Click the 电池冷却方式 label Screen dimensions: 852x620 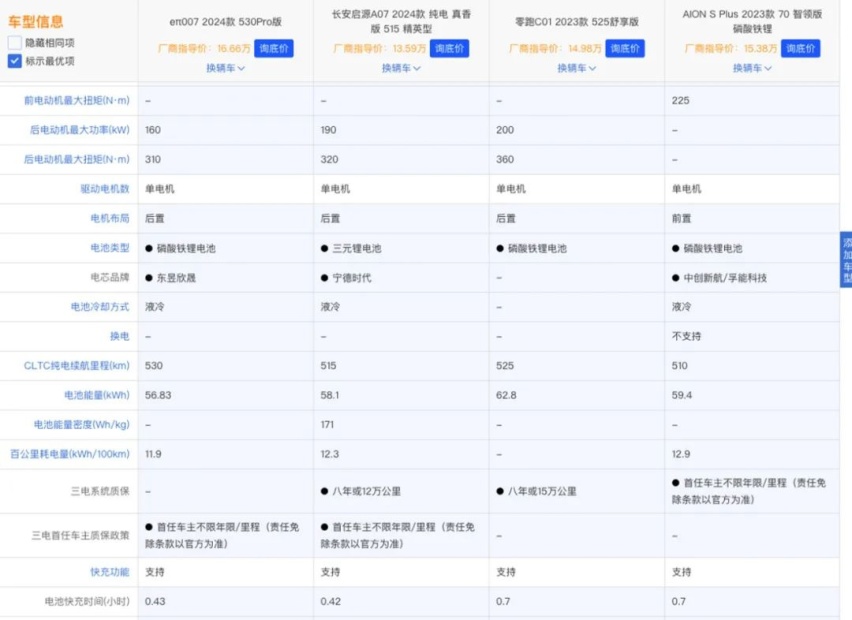pyautogui.click(x=100, y=306)
